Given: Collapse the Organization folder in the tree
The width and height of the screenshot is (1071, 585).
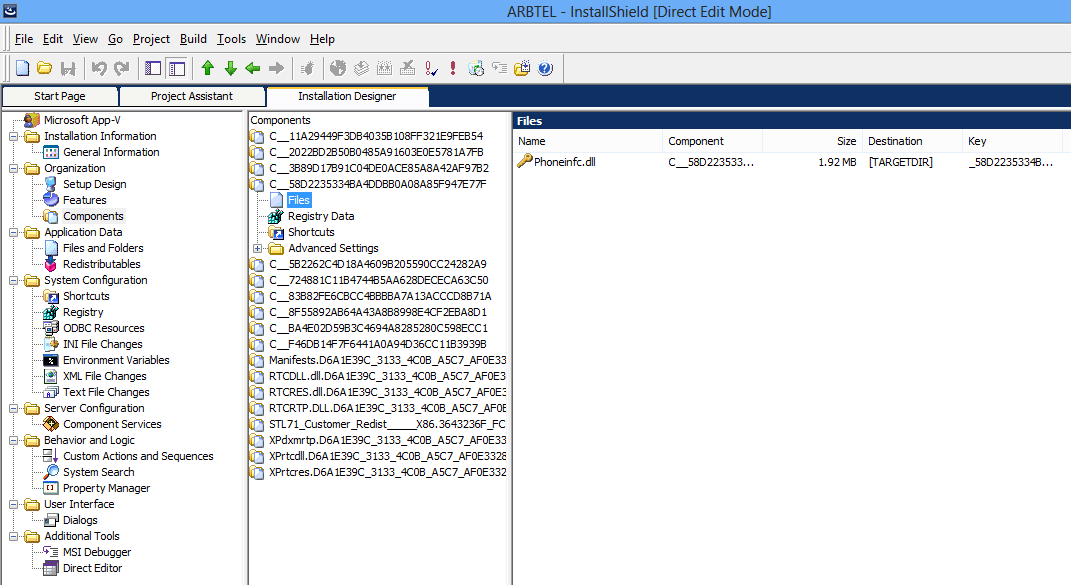Looking at the screenshot, I should coord(13,168).
